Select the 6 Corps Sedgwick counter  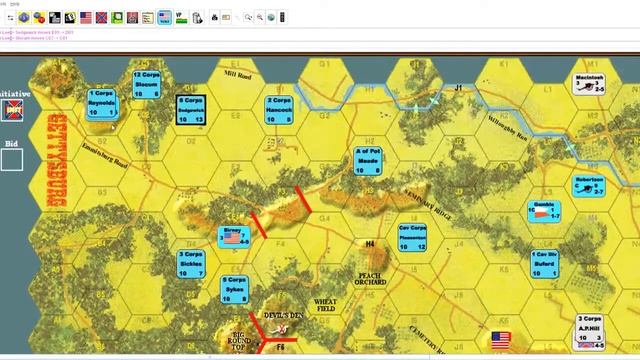(x=191, y=110)
